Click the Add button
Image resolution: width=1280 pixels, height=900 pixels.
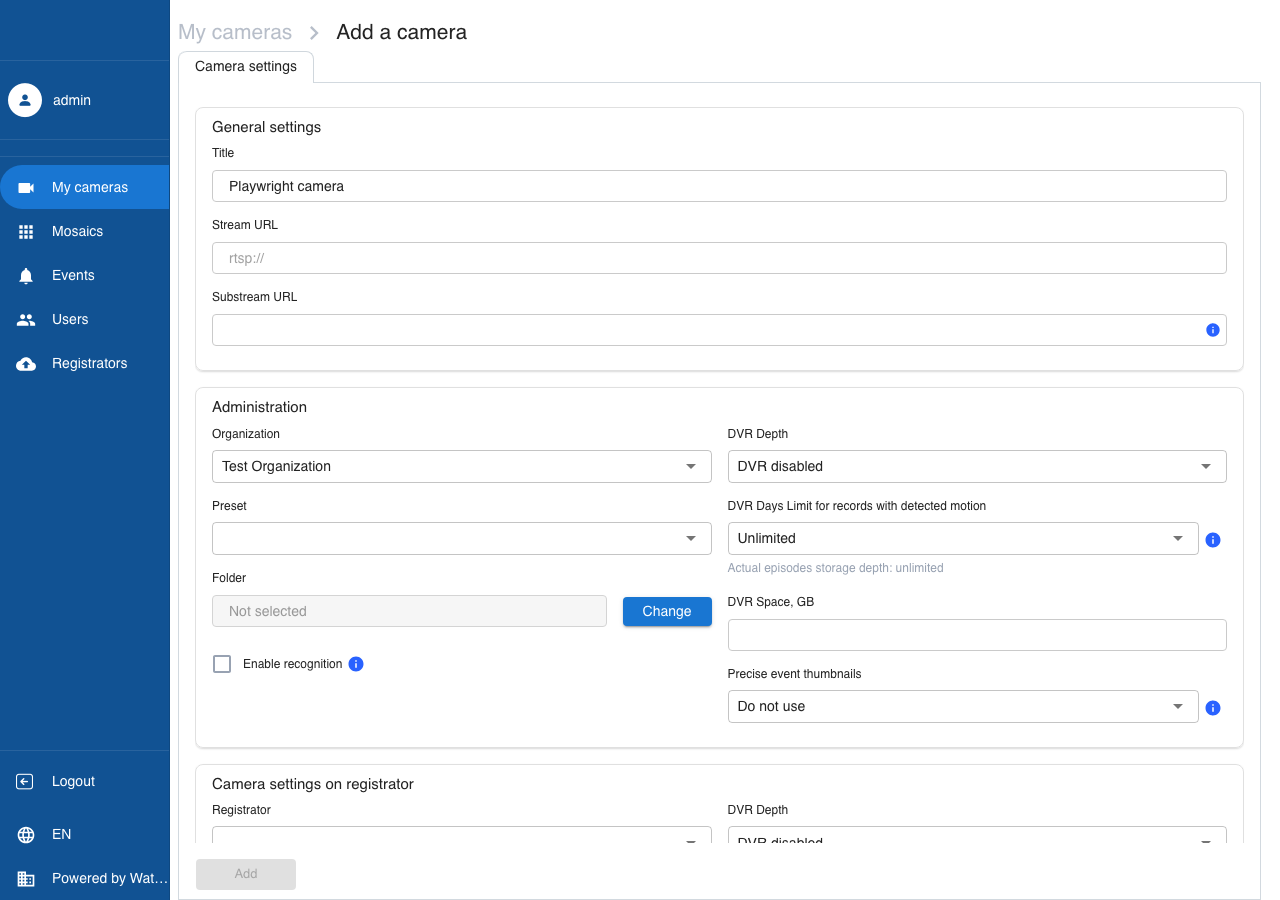tap(246, 874)
